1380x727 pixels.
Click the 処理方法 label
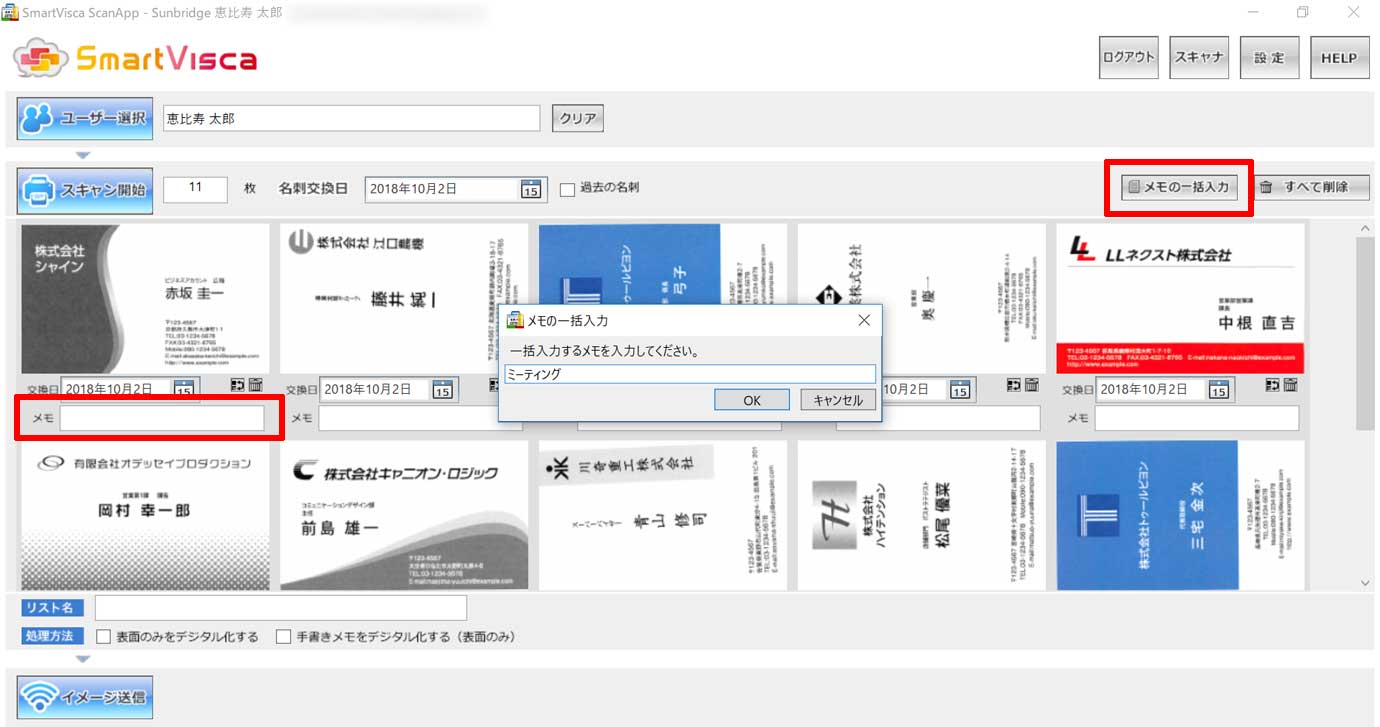[53, 636]
